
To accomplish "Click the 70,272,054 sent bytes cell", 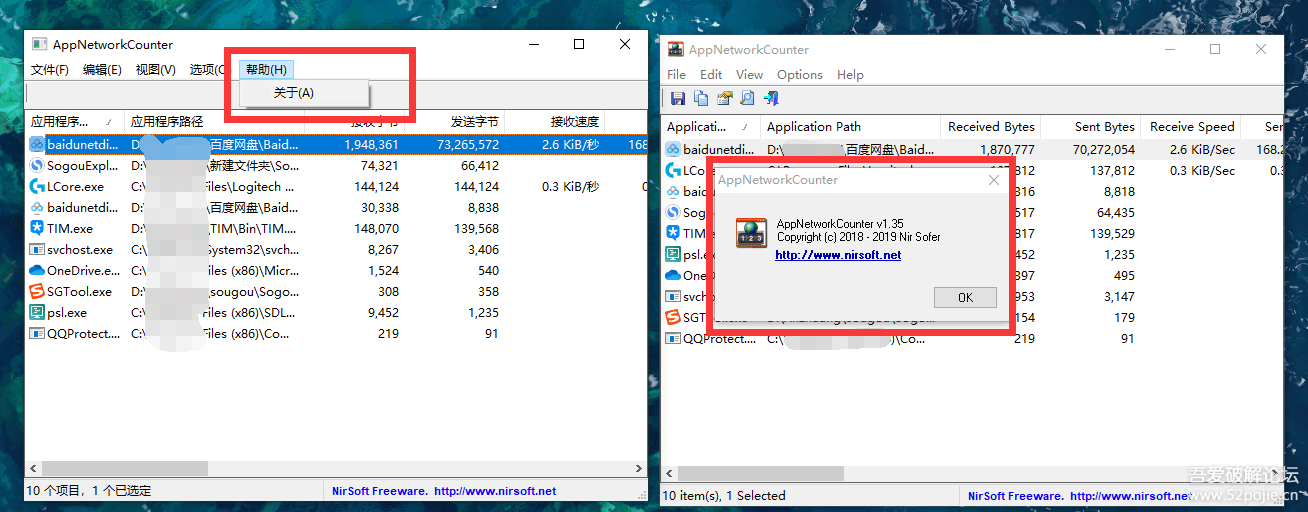I will 1102,149.
